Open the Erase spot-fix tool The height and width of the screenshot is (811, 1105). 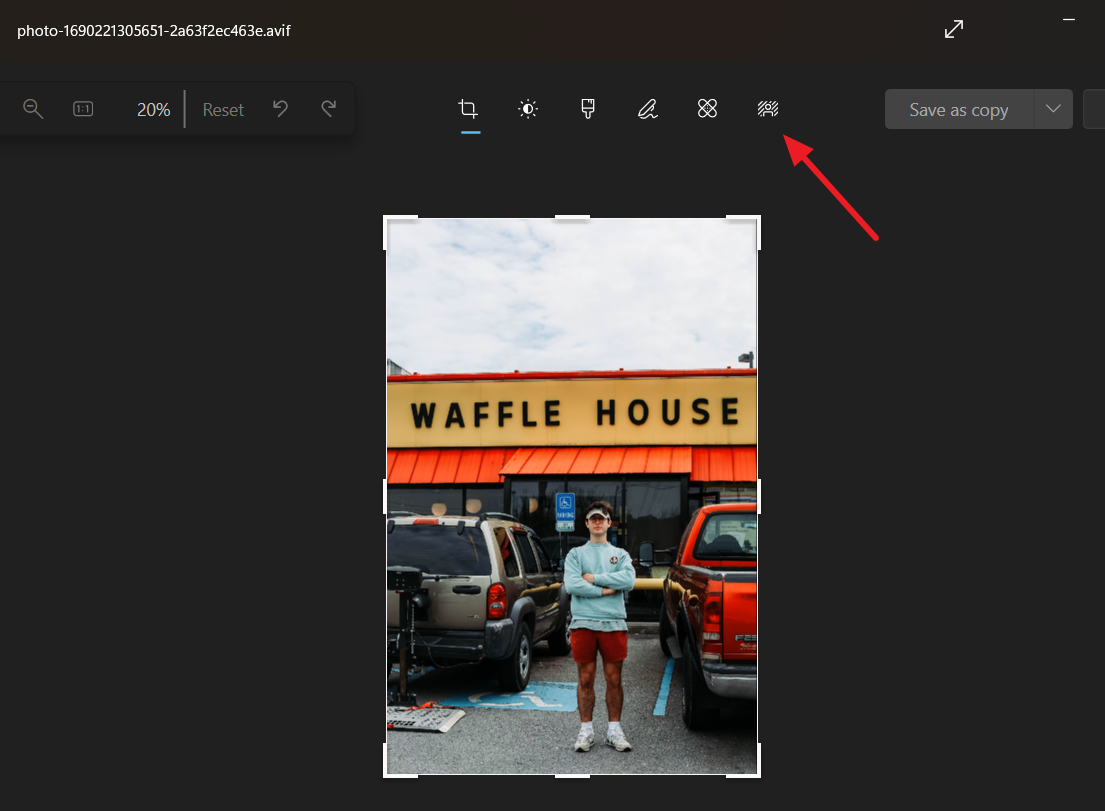click(708, 109)
